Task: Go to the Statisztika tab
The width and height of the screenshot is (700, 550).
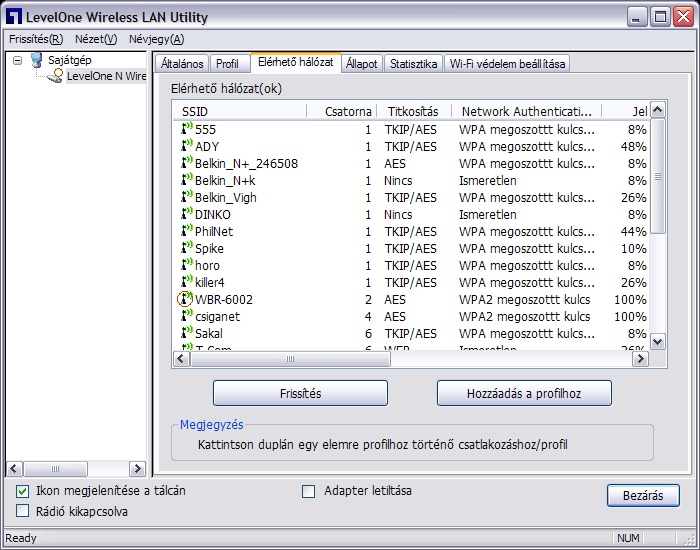Action: [x=413, y=64]
